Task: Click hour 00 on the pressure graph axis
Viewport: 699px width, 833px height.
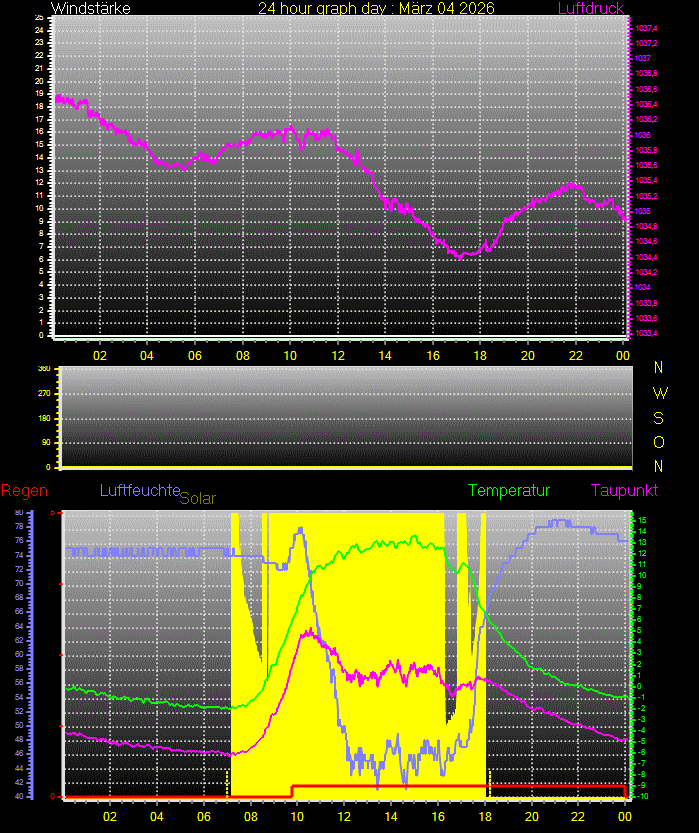Action: pyautogui.click(x=622, y=355)
